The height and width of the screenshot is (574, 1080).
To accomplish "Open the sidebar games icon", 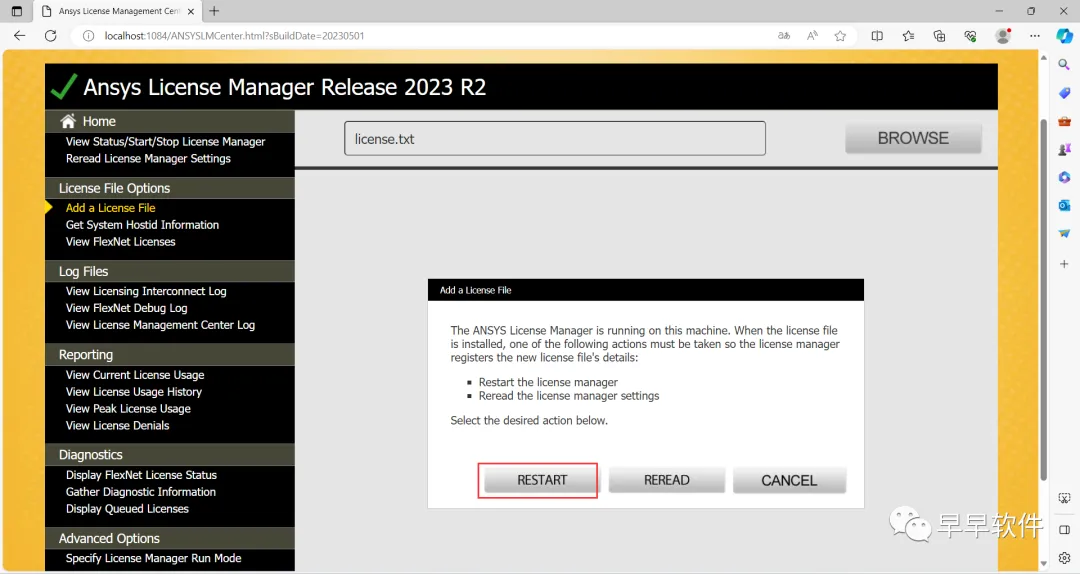I will click(x=1064, y=149).
